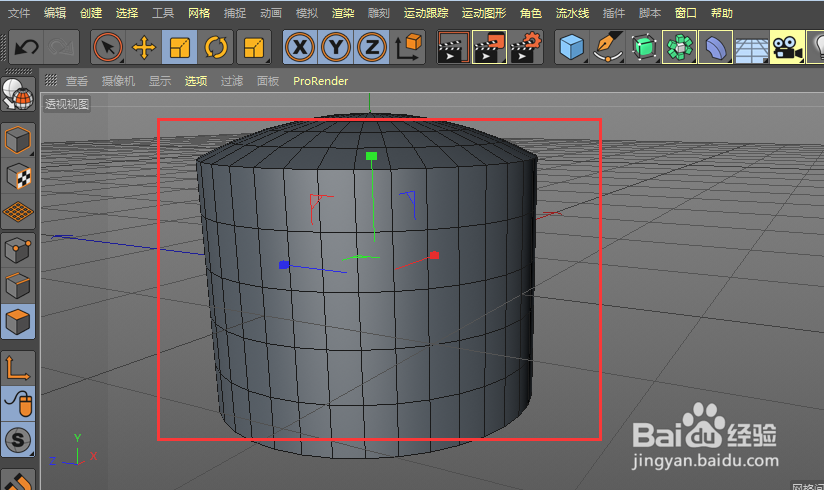The image size is (824, 490).
Task: Open the Spline Pen tool
Action: pos(608,47)
